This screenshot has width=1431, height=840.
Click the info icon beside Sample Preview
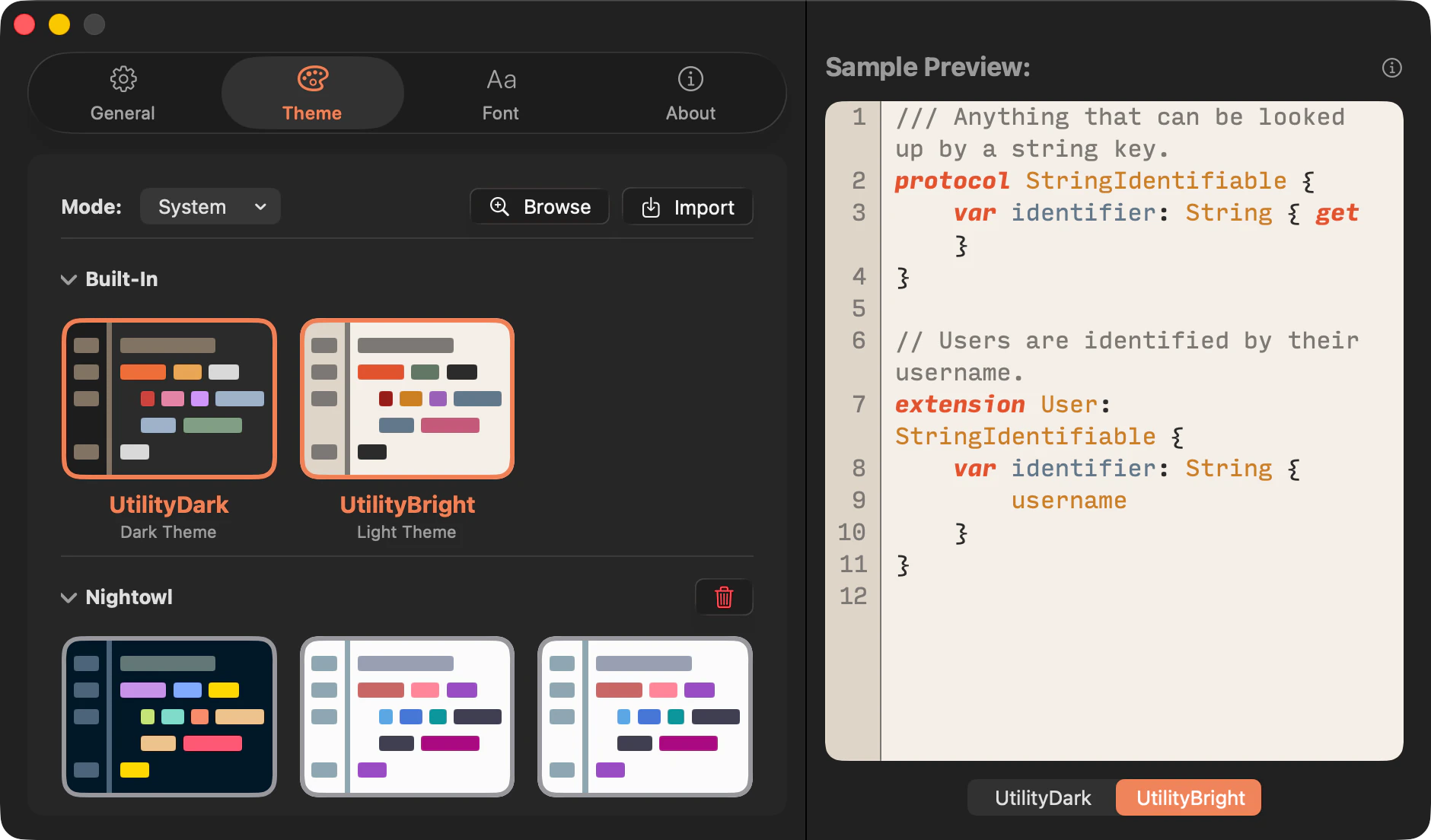pos(1391,68)
